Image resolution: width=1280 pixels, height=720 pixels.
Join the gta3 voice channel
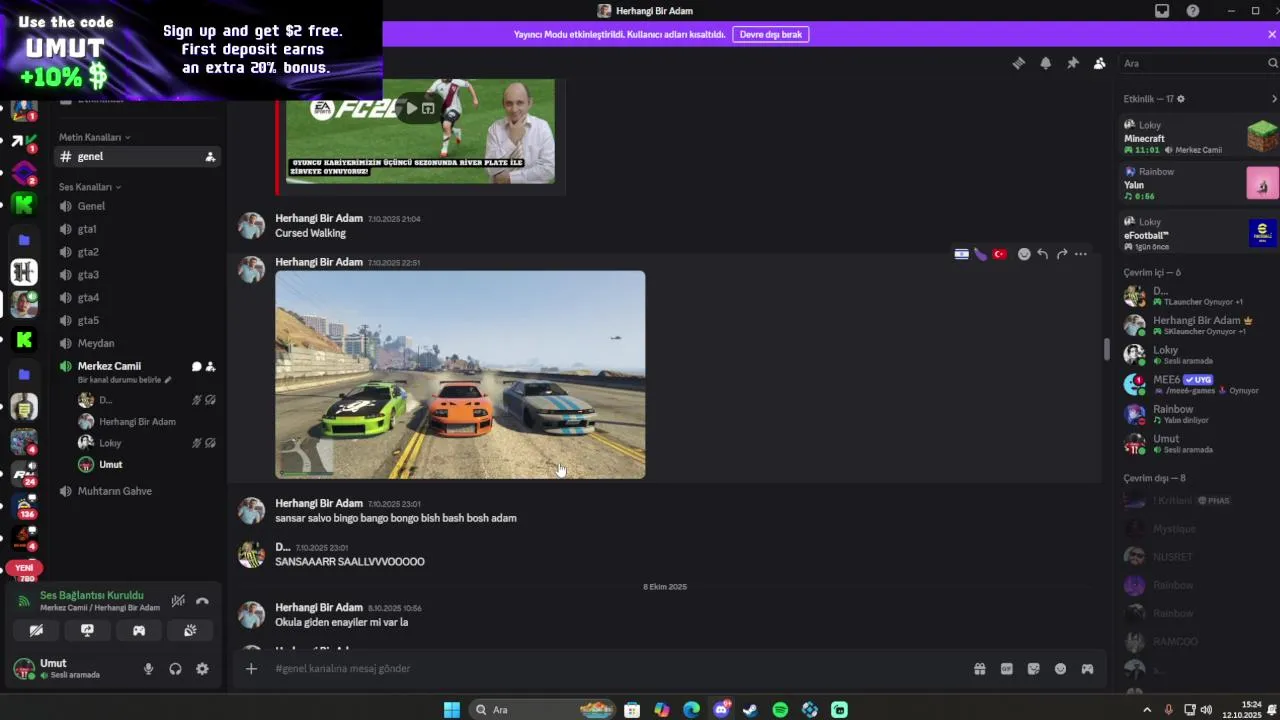click(137, 275)
